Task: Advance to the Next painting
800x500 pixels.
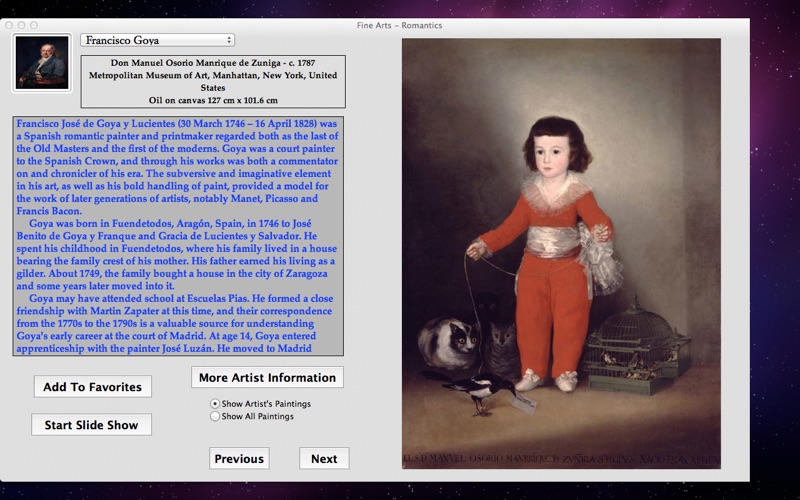Action: 324,458
